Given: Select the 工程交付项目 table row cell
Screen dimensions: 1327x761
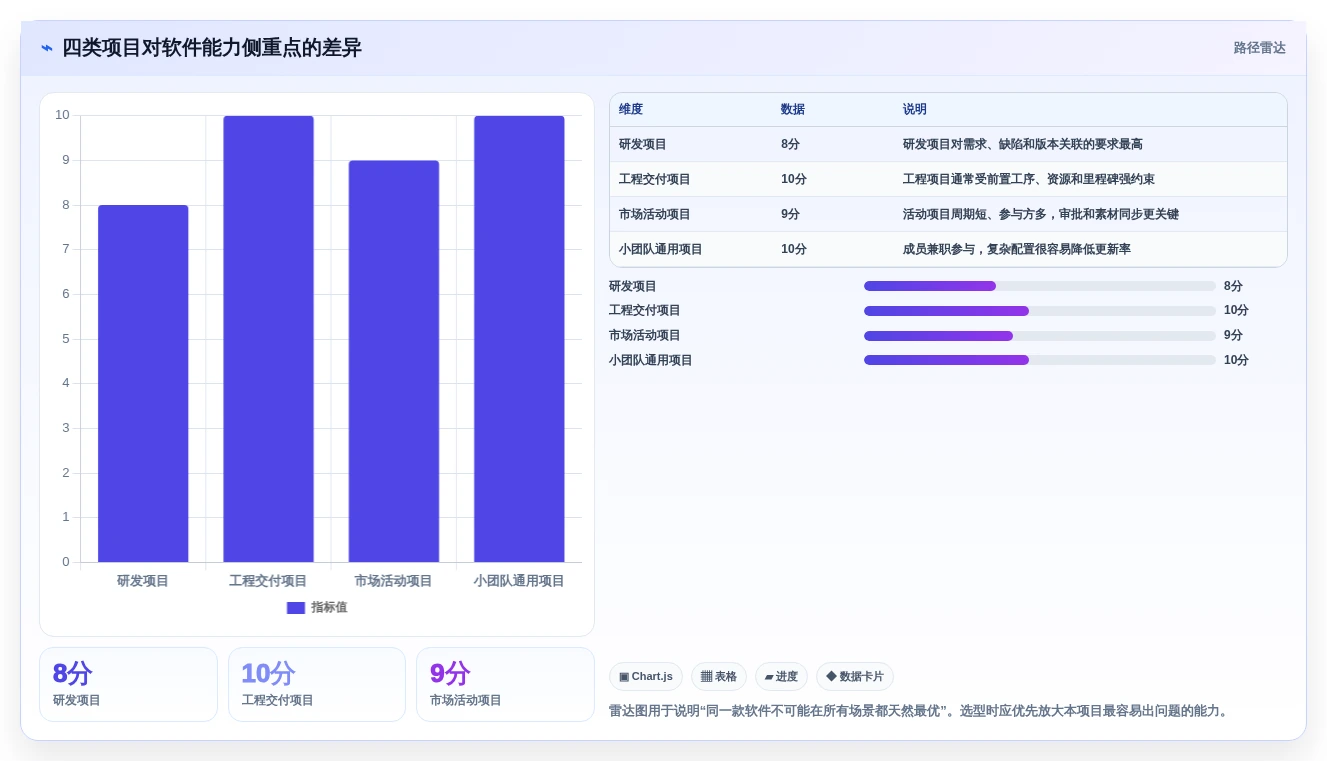Looking at the screenshot, I should [x=655, y=179].
